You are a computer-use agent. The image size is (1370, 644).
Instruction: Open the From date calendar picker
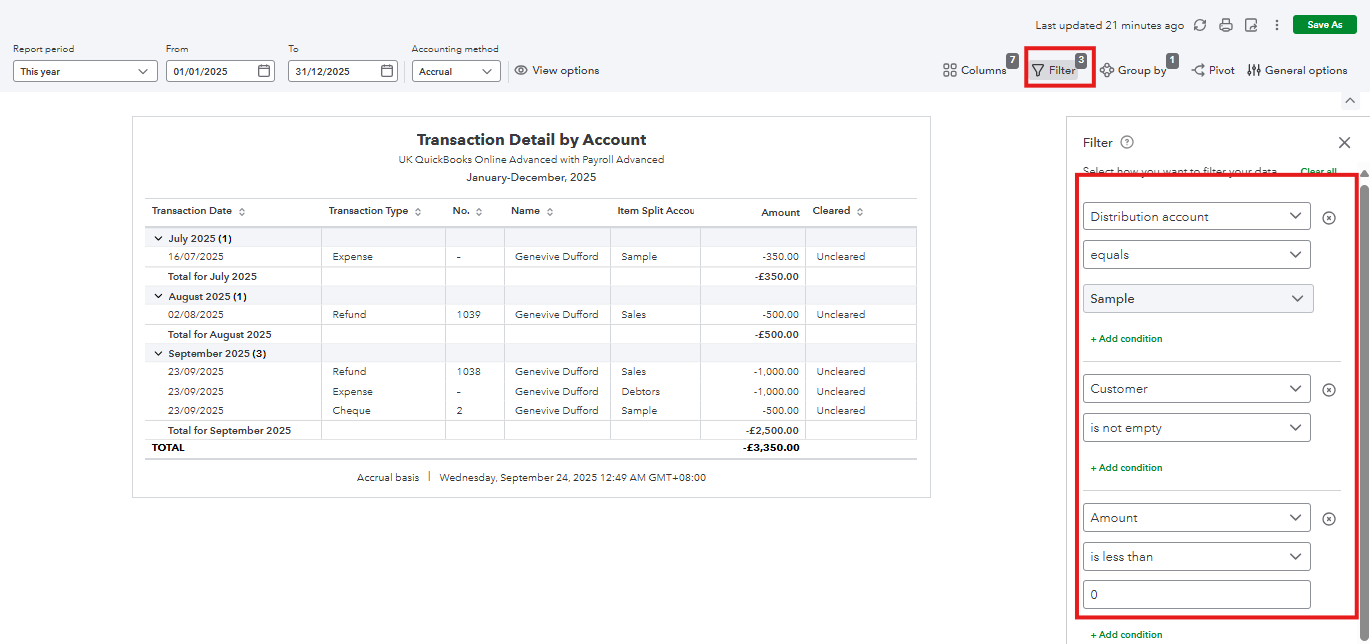264,71
